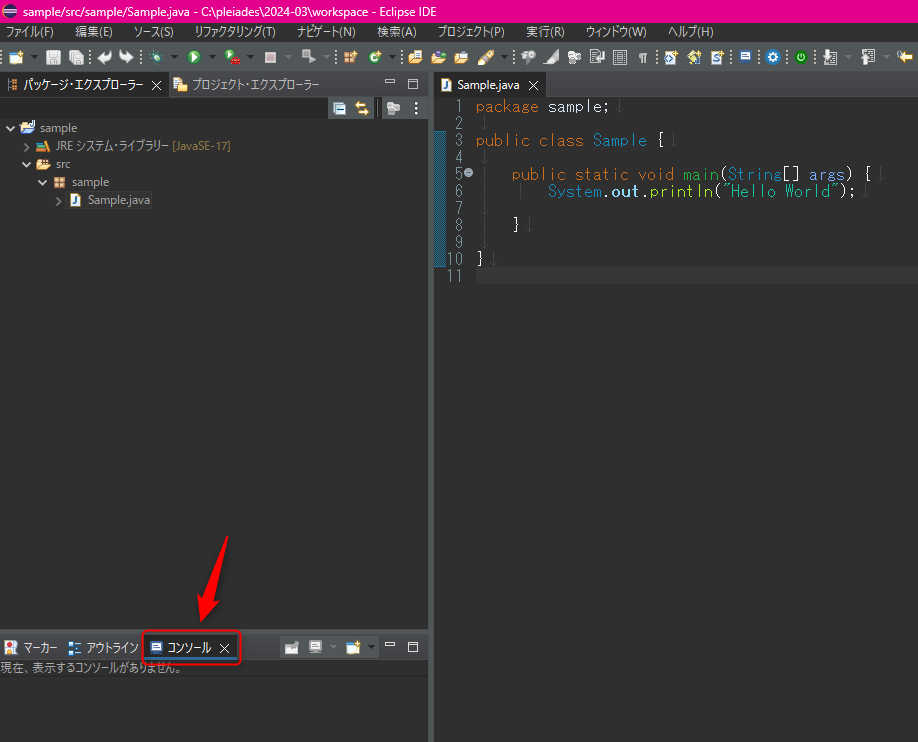
Task: Click the highlighter pen search icon
Action: tap(486, 57)
